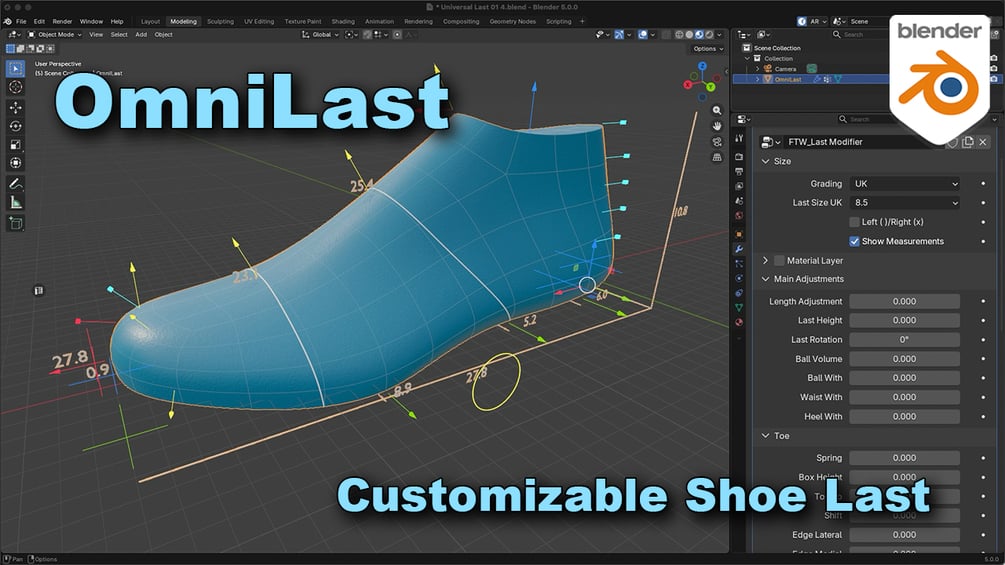This screenshot has width=1005, height=565.
Task: Select the Add Cube tool
Action: [16, 223]
